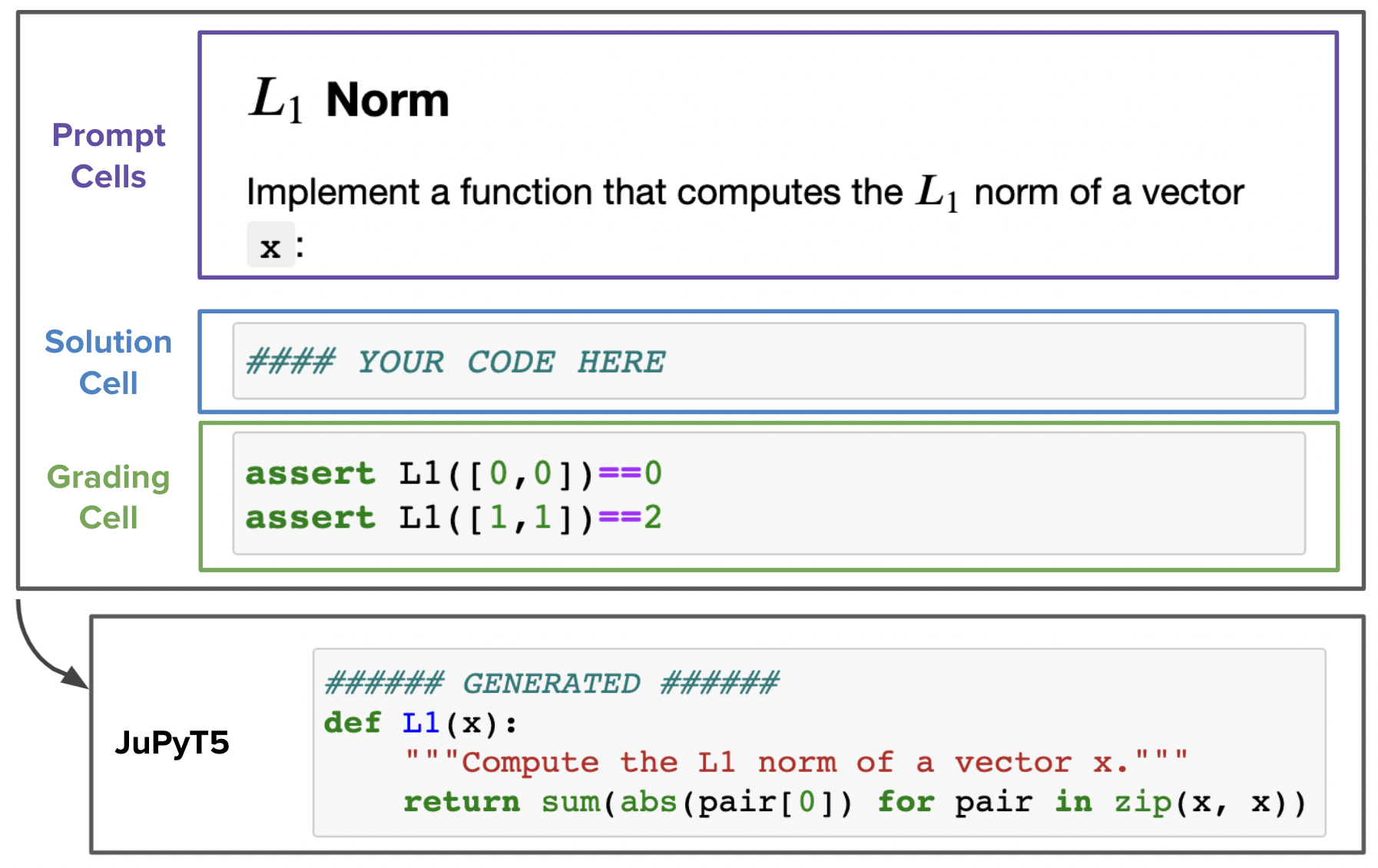Click the JuPyT5 label
This screenshot has width=1378, height=868.
(172, 742)
